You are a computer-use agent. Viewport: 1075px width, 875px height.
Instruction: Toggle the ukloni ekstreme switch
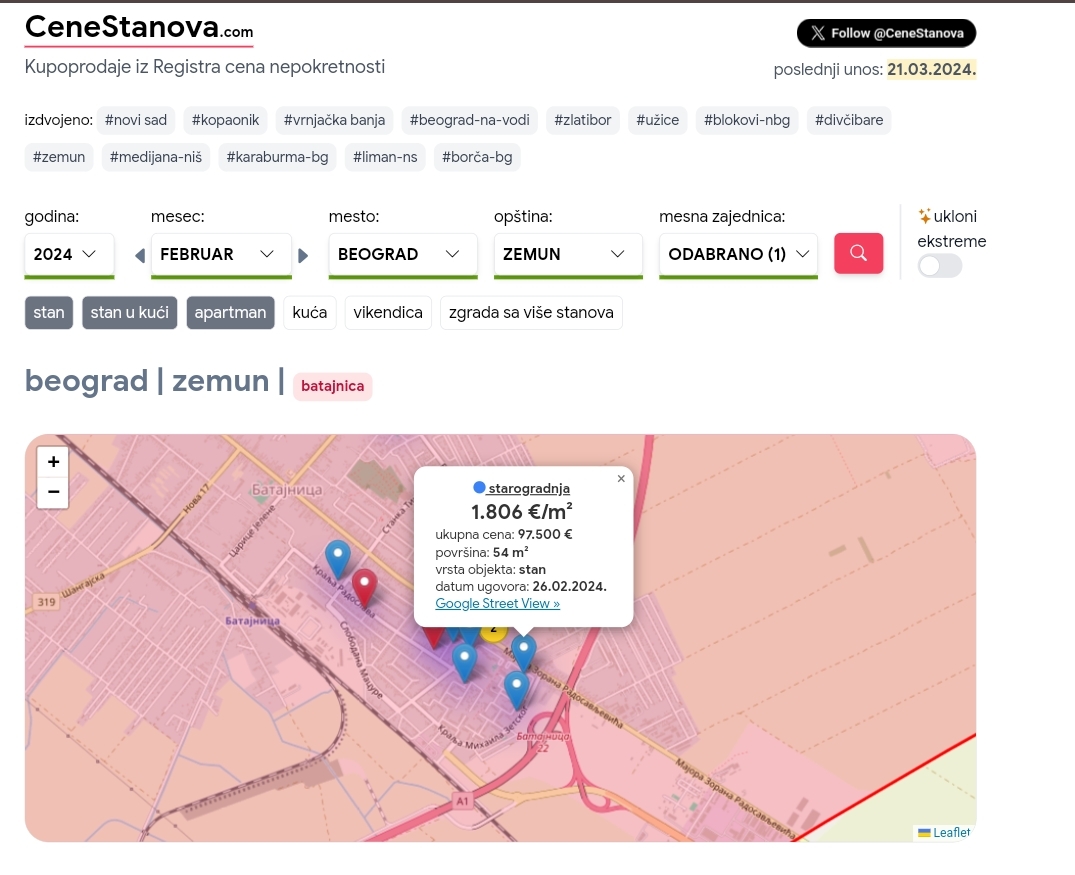point(939,265)
